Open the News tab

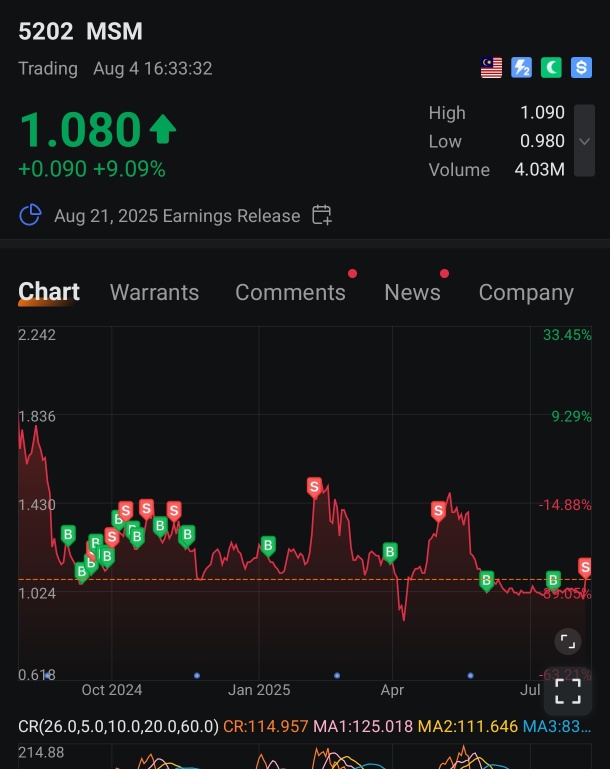click(x=412, y=292)
